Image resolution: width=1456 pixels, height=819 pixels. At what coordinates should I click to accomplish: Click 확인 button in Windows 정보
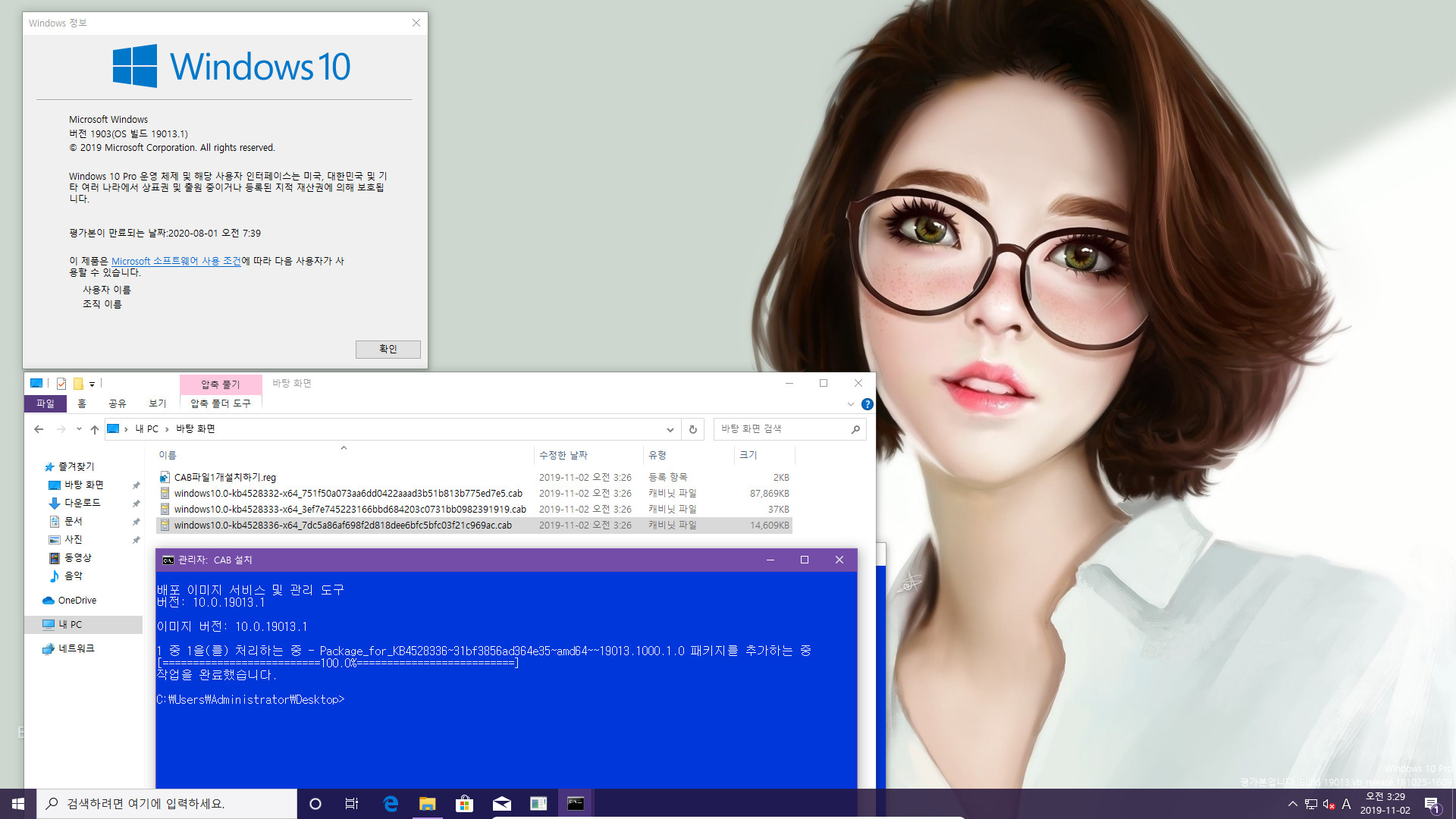coord(388,349)
